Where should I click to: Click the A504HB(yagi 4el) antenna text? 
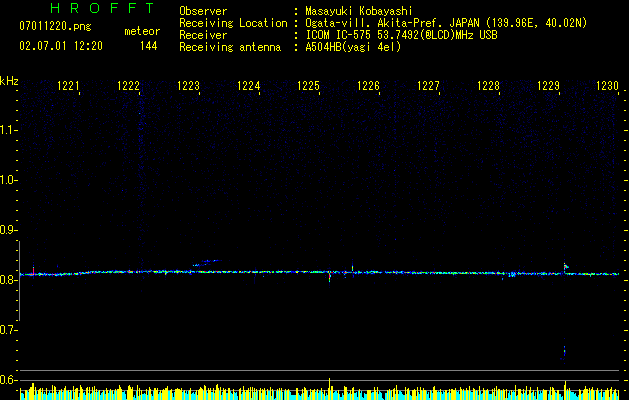353,47
